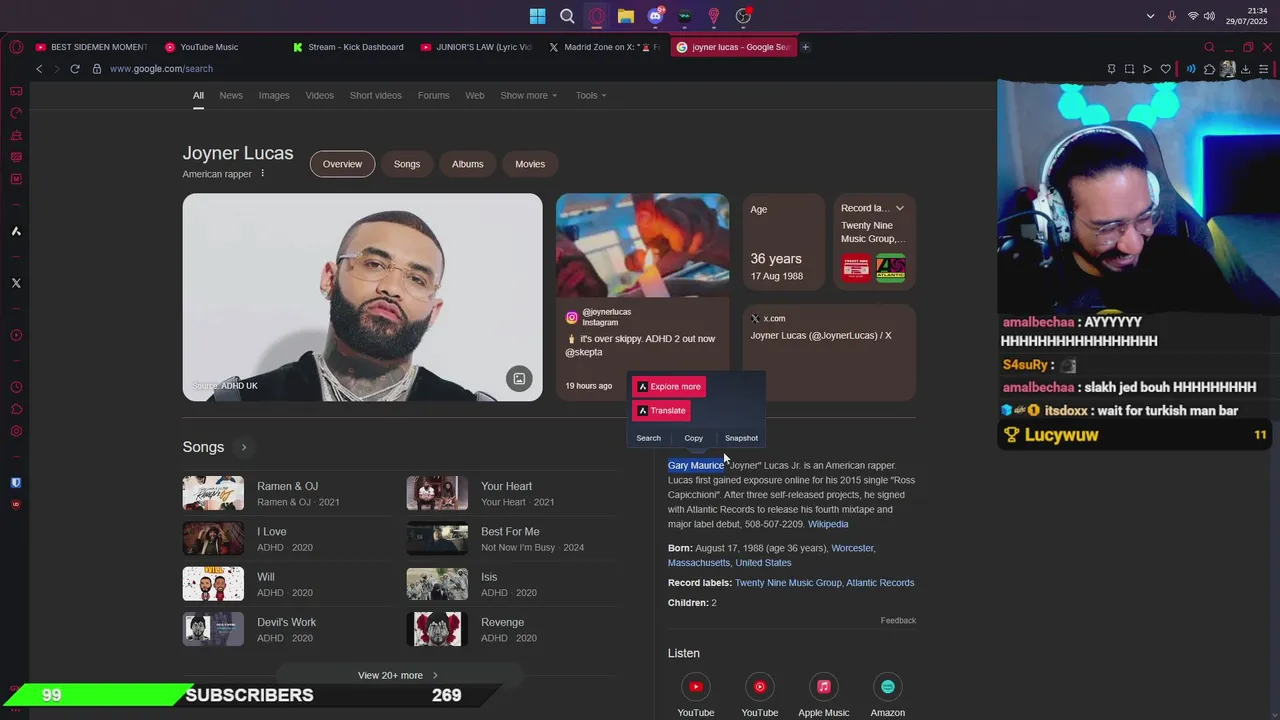
Task: Open Extensions cube icon in left sidebar
Action: pos(16,409)
